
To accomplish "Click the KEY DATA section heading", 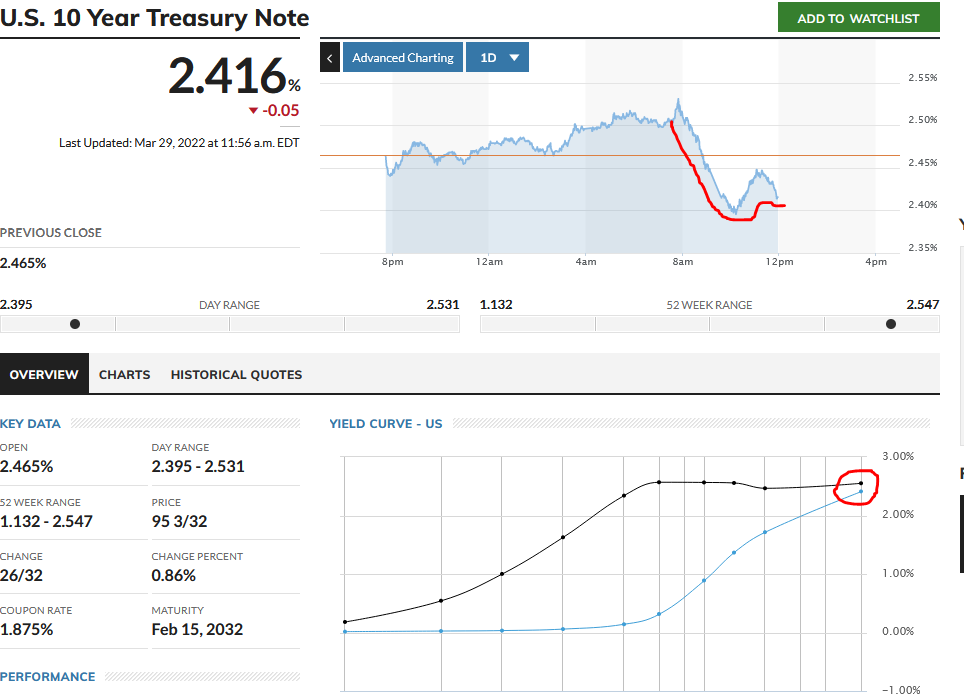I will 30,424.
